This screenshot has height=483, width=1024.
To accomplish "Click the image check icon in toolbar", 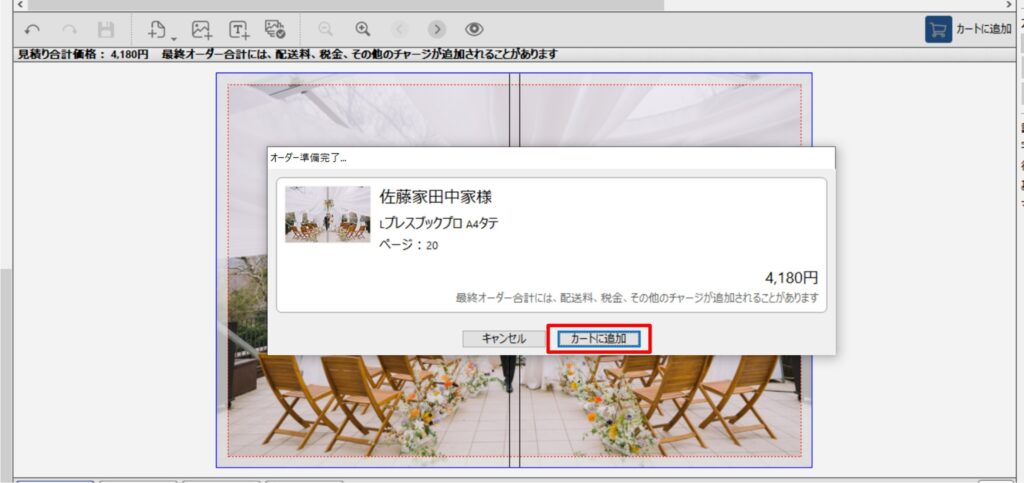I will [x=275, y=30].
